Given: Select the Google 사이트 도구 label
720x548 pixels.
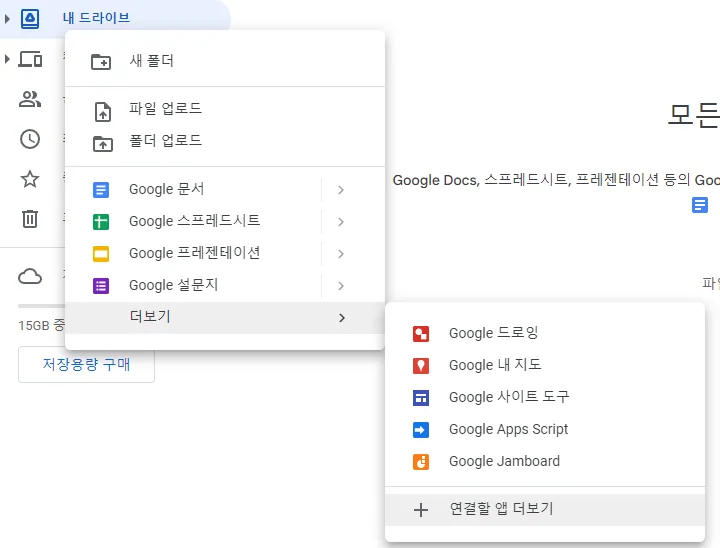Looking at the screenshot, I should (x=509, y=397).
